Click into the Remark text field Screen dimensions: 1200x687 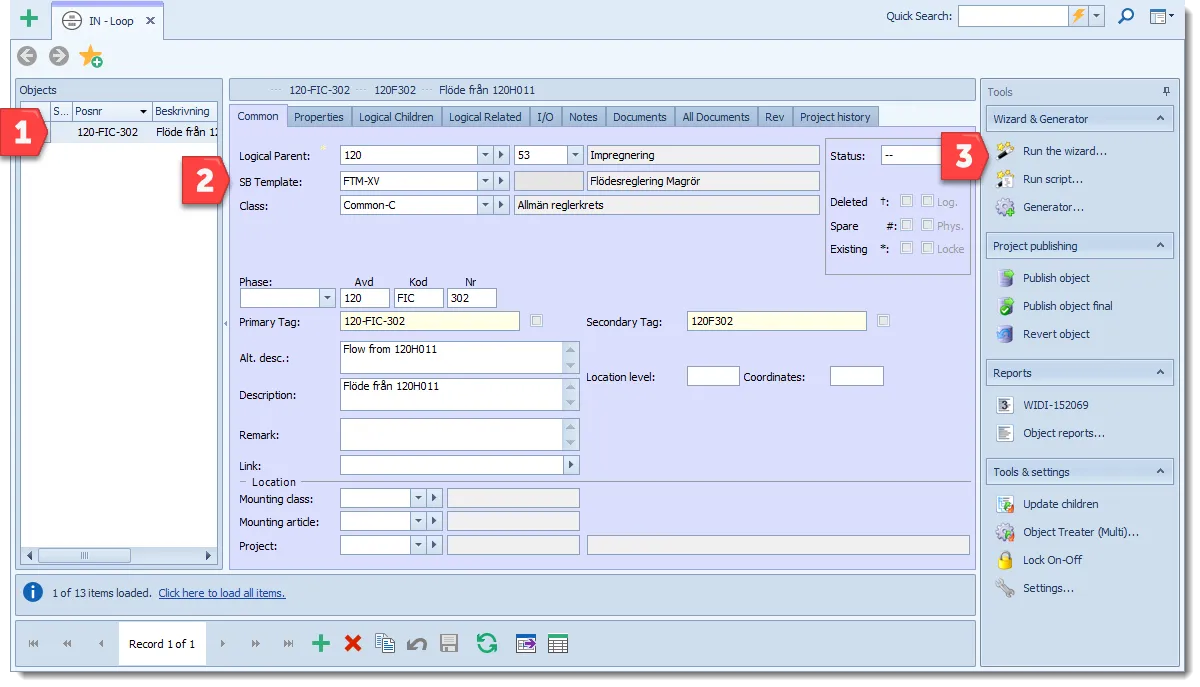coord(452,435)
